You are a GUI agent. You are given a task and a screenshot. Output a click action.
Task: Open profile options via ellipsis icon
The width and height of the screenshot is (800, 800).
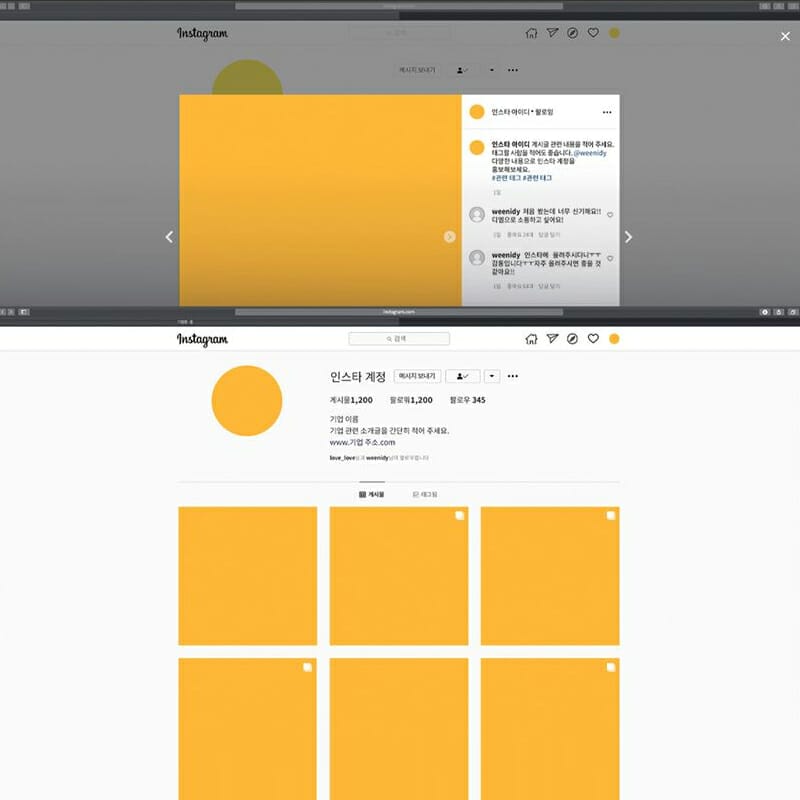click(x=514, y=375)
